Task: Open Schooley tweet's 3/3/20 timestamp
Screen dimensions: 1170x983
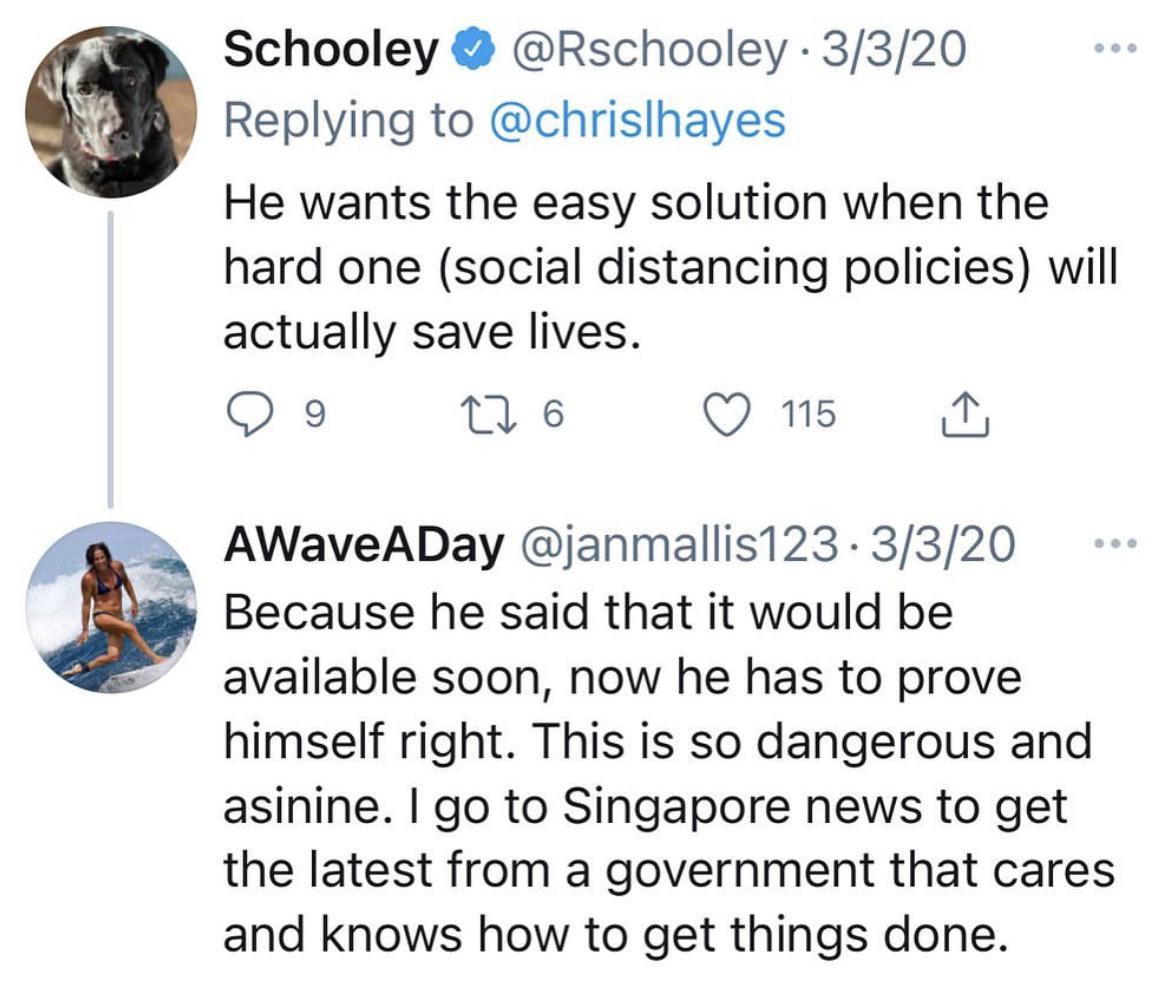Action: coord(895,50)
